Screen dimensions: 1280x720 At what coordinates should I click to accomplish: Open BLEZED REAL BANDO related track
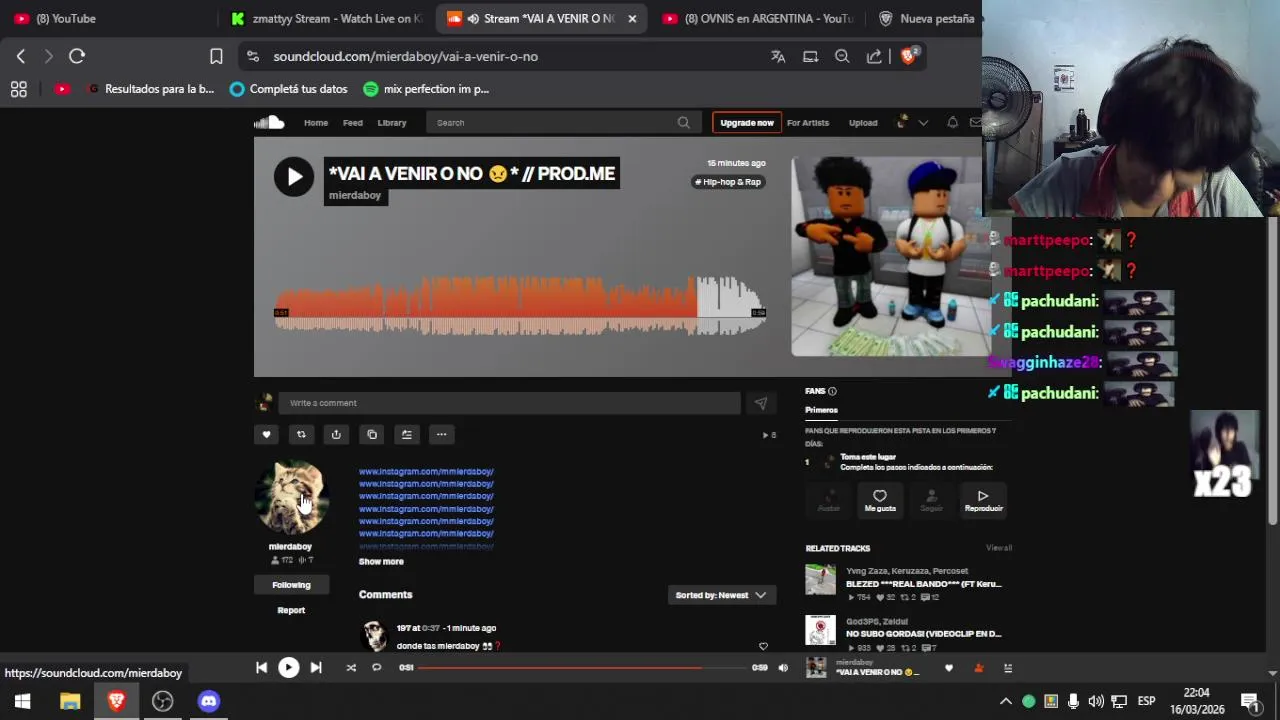pos(923,584)
